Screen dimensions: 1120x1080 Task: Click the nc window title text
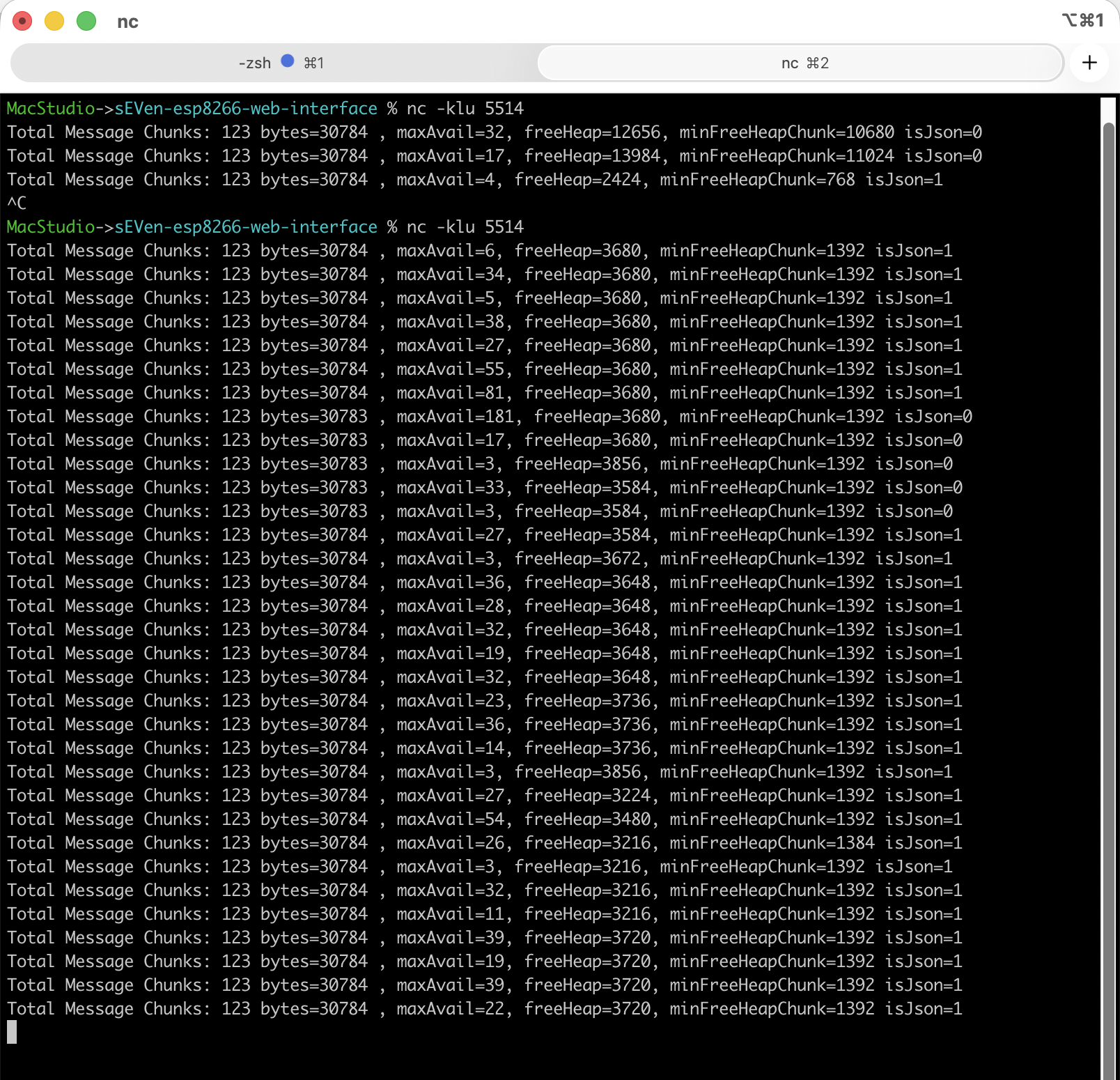127,22
